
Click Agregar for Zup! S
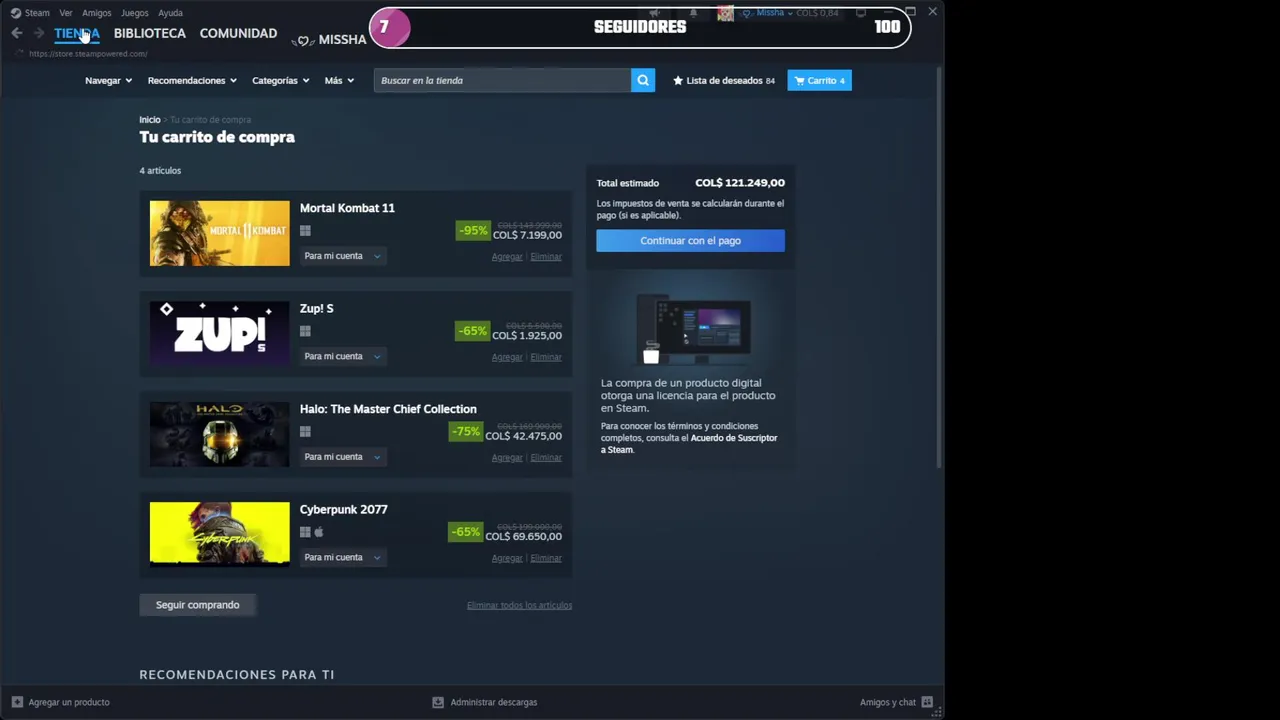click(x=507, y=357)
